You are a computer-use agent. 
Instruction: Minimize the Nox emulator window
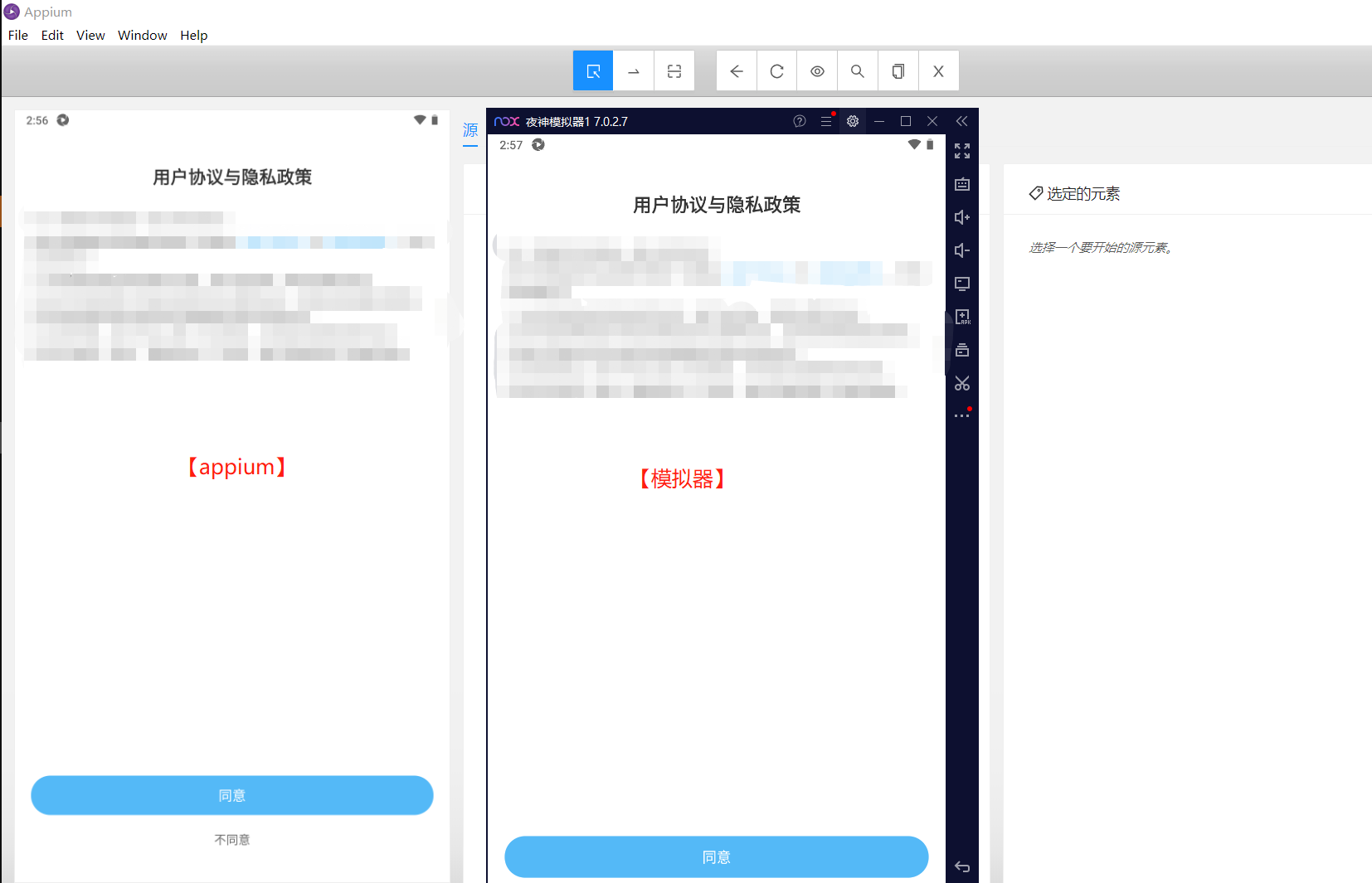pos(879,121)
